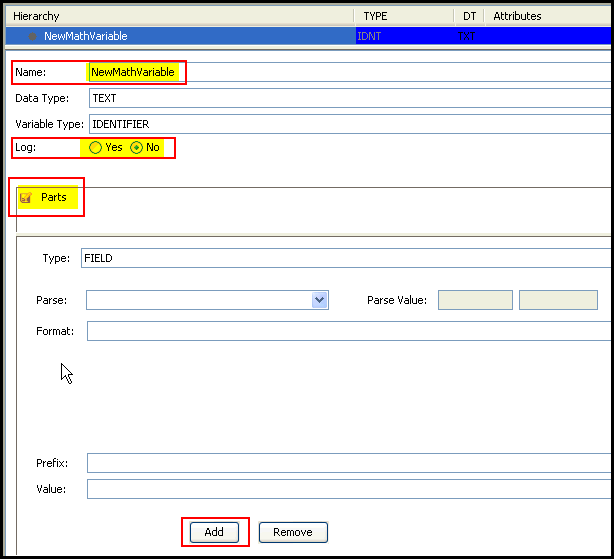This screenshot has width=614, height=559.
Task: Click the Remove button
Action: [293, 532]
